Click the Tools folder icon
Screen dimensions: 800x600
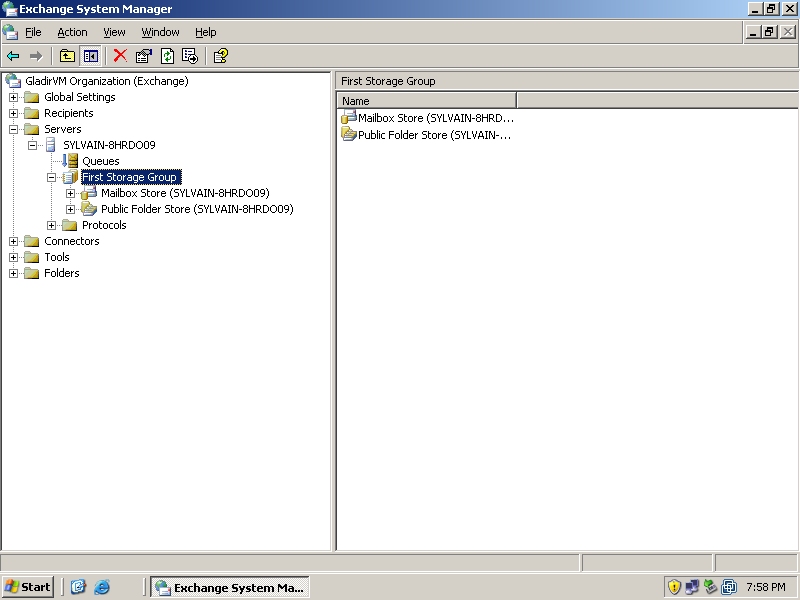click(x=32, y=257)
